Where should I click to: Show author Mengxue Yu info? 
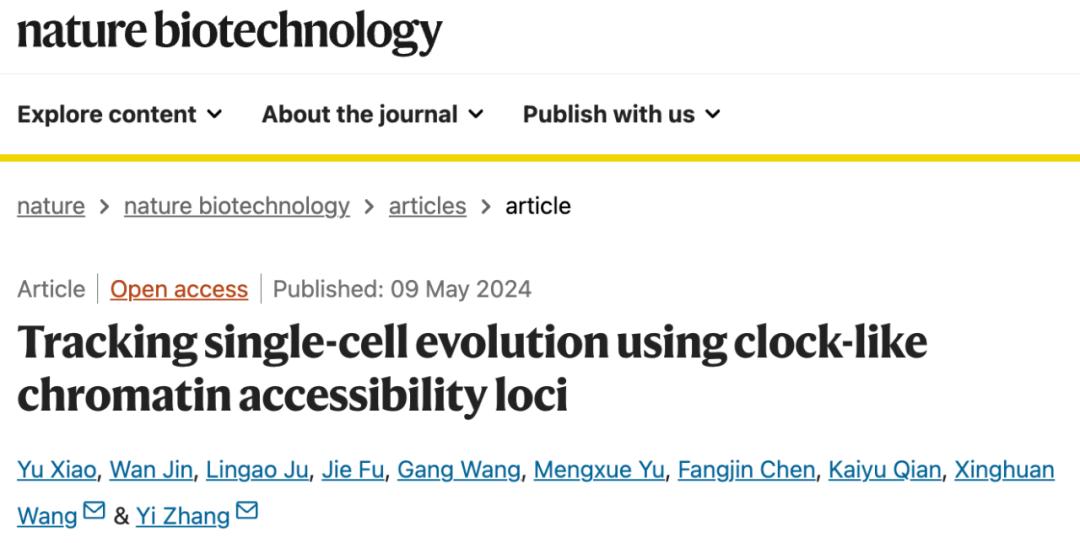(x=599, y=470)
